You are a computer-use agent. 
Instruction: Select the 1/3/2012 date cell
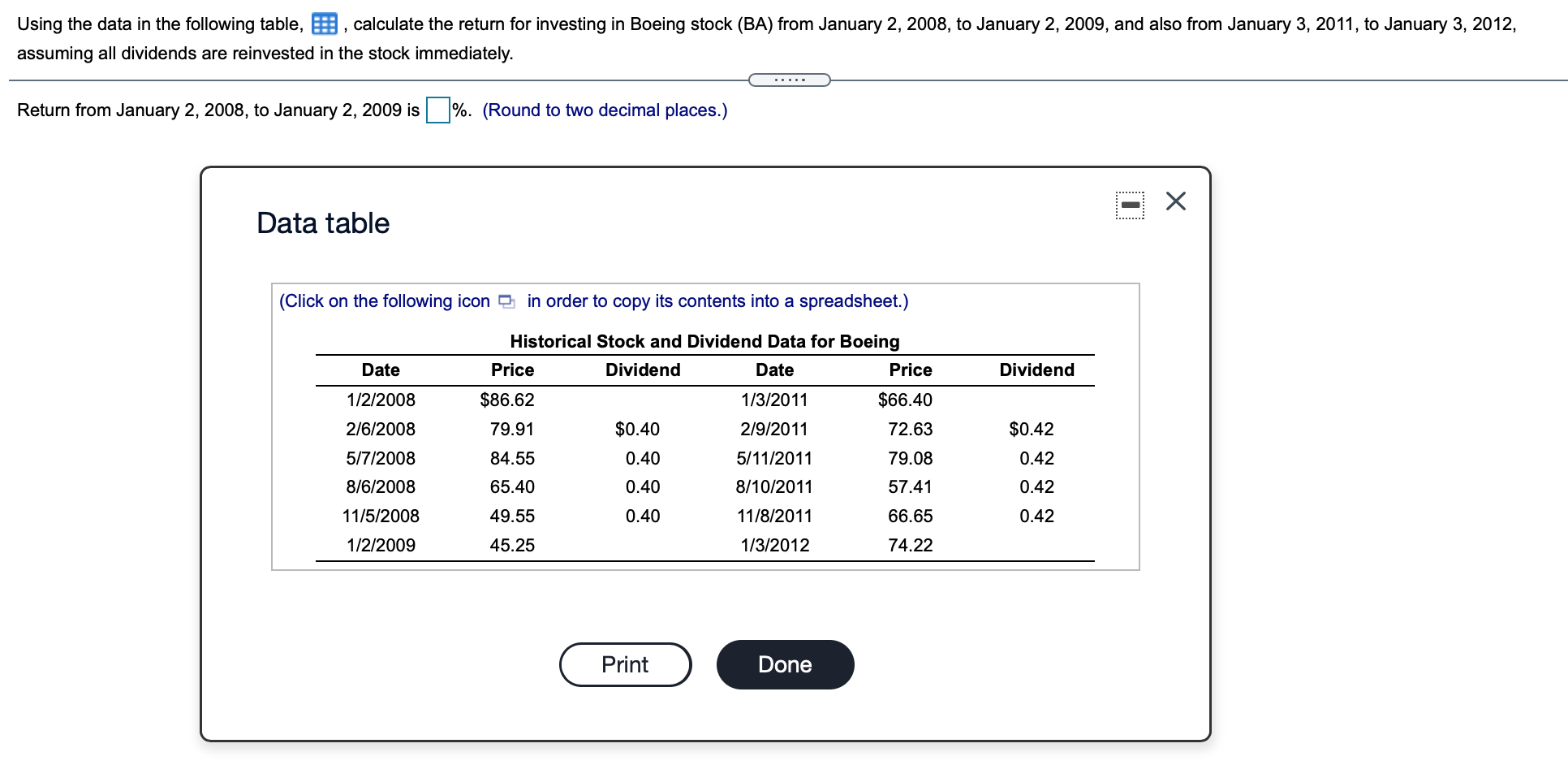[x=775, y=545]
